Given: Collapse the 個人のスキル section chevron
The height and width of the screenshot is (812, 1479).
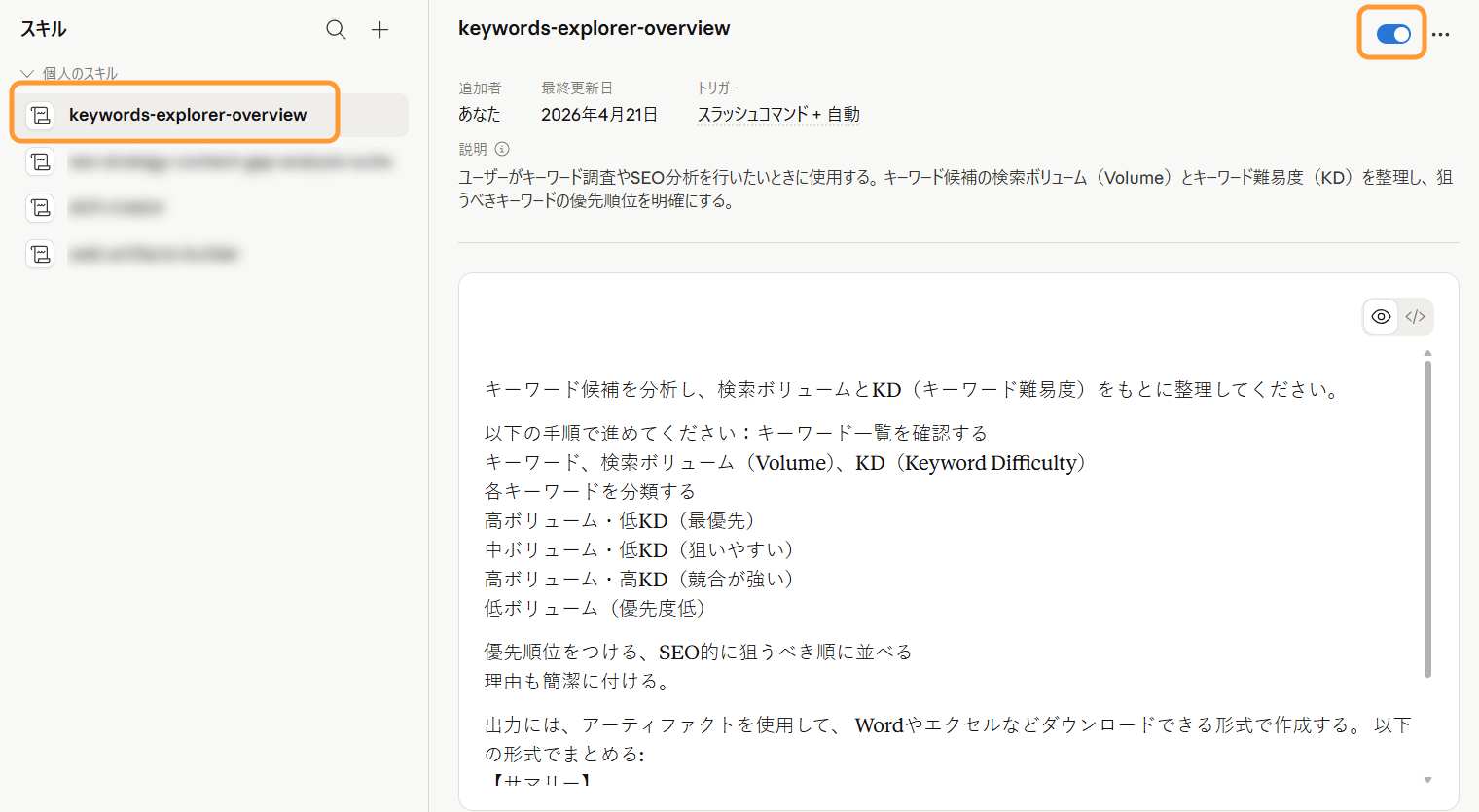Looking at the screenshot, I should (x=27, y=74).
